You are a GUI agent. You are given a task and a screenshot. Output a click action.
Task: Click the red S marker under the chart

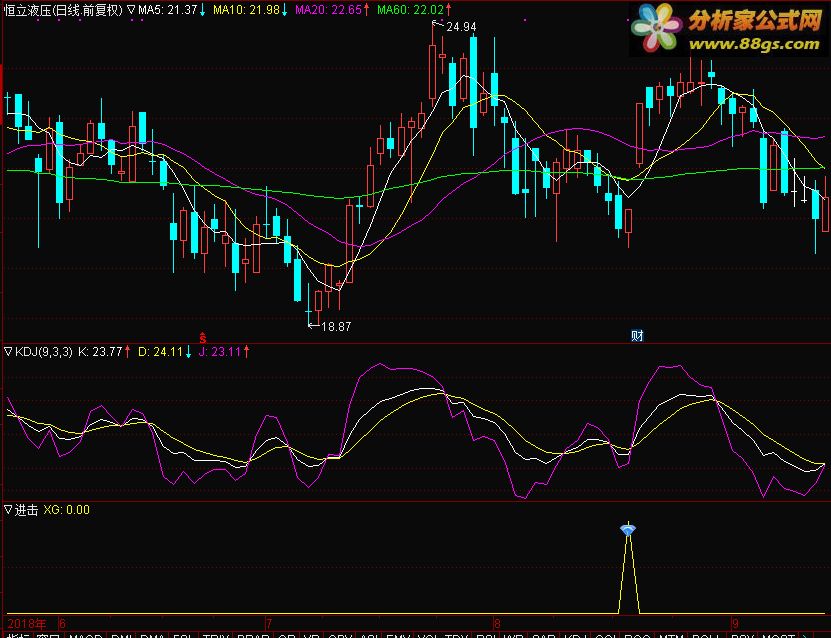(202, 337)
